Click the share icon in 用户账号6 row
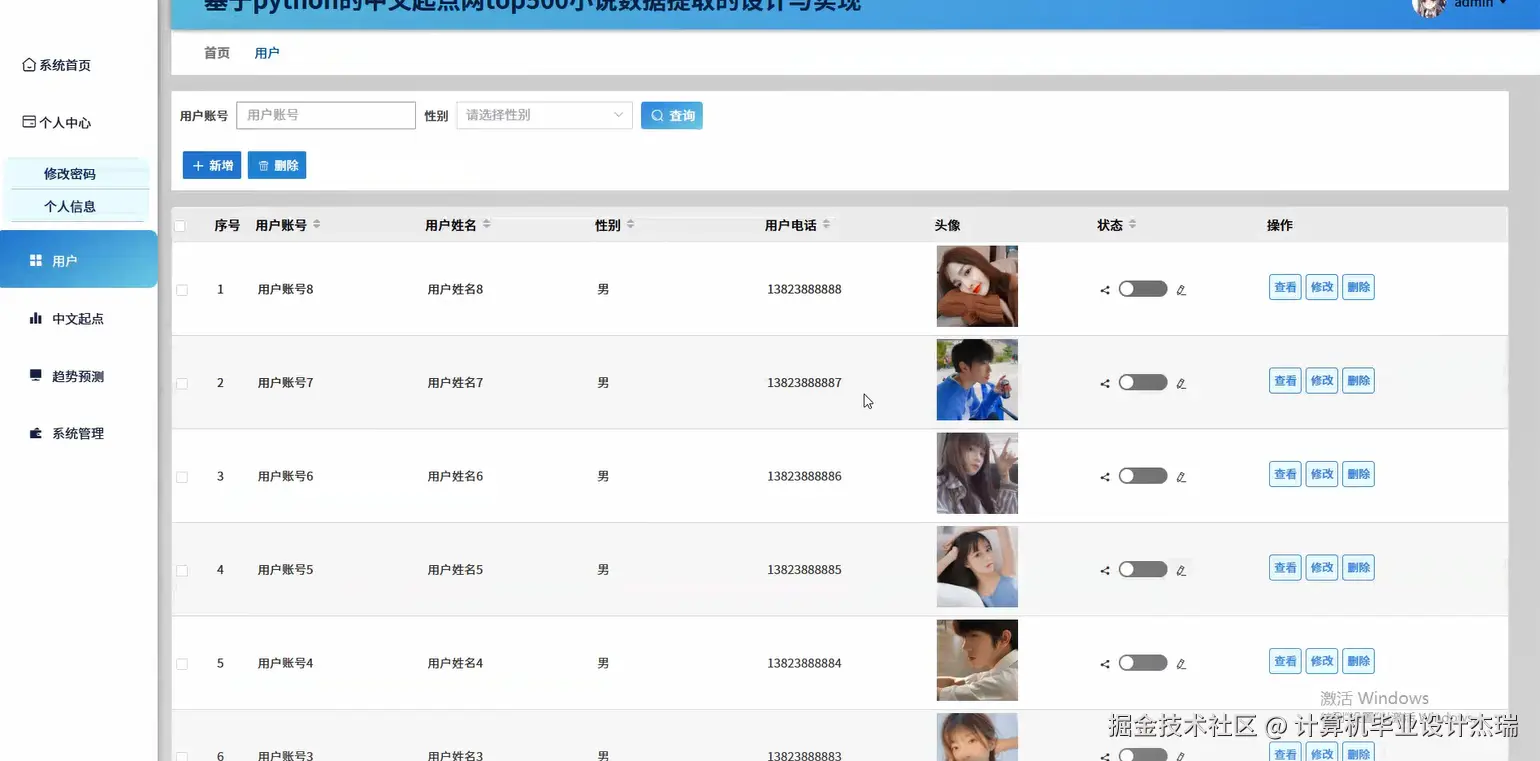 point(1105,477)
